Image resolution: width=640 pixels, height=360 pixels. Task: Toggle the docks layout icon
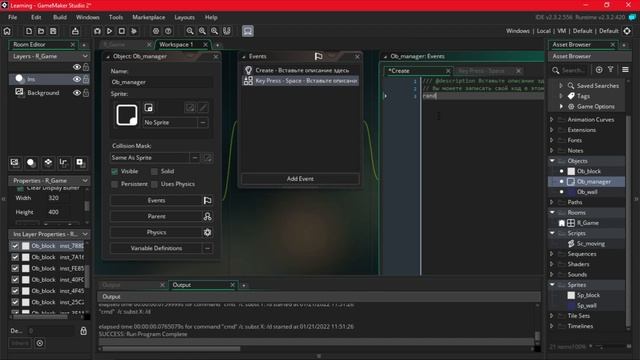(x=248, y=31)
